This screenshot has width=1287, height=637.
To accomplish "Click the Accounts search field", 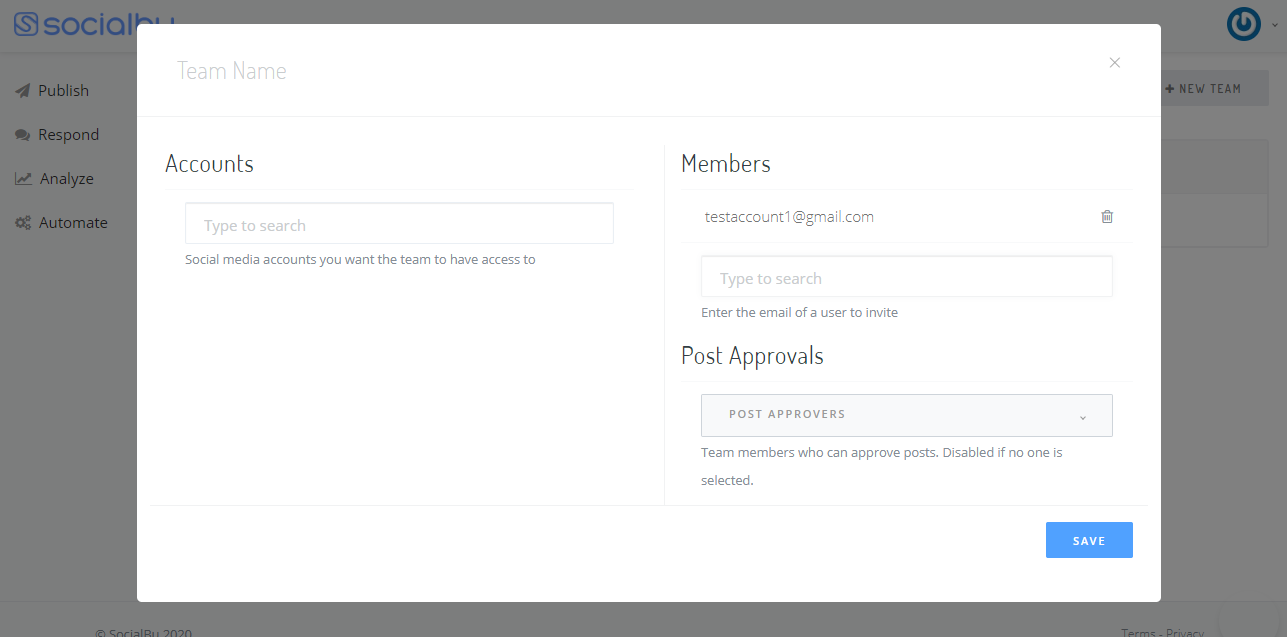I will click(399, 224).
